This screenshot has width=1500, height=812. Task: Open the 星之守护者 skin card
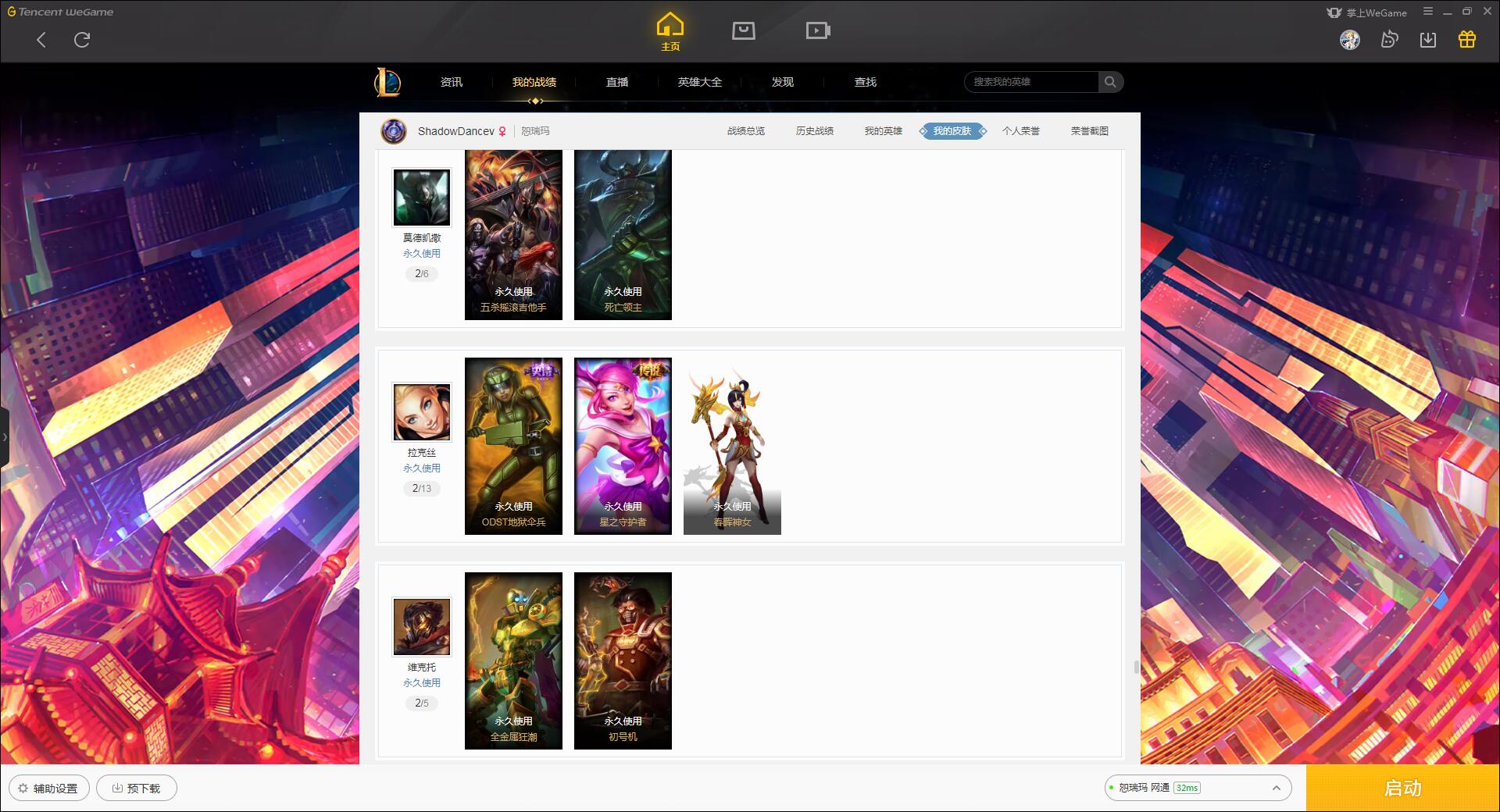[623, 446]
